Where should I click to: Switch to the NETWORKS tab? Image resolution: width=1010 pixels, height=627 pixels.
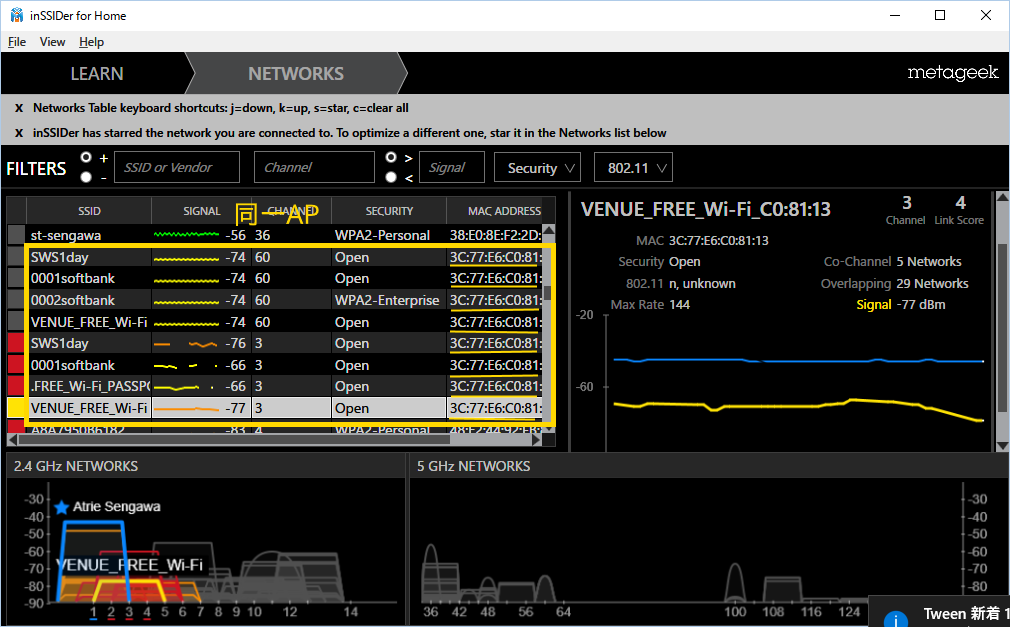point(296,73)
